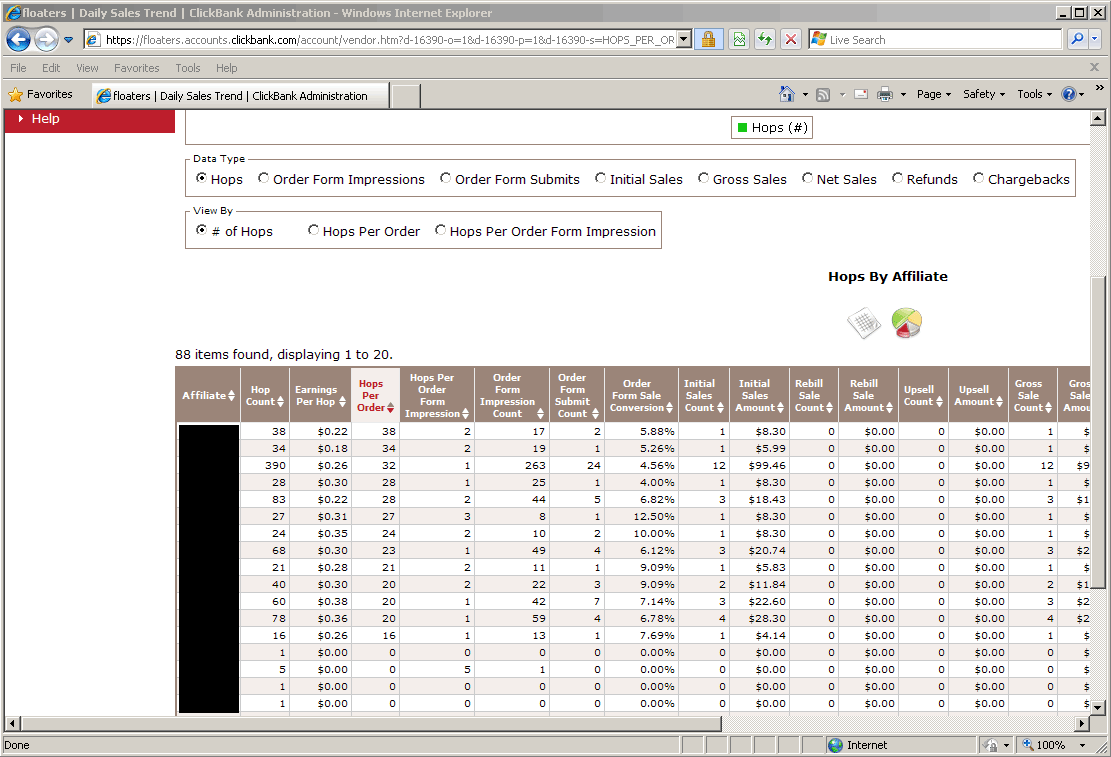Open the Safety command bar dropdown
This screenshot has height=757, width=1111.
point(983,94)
